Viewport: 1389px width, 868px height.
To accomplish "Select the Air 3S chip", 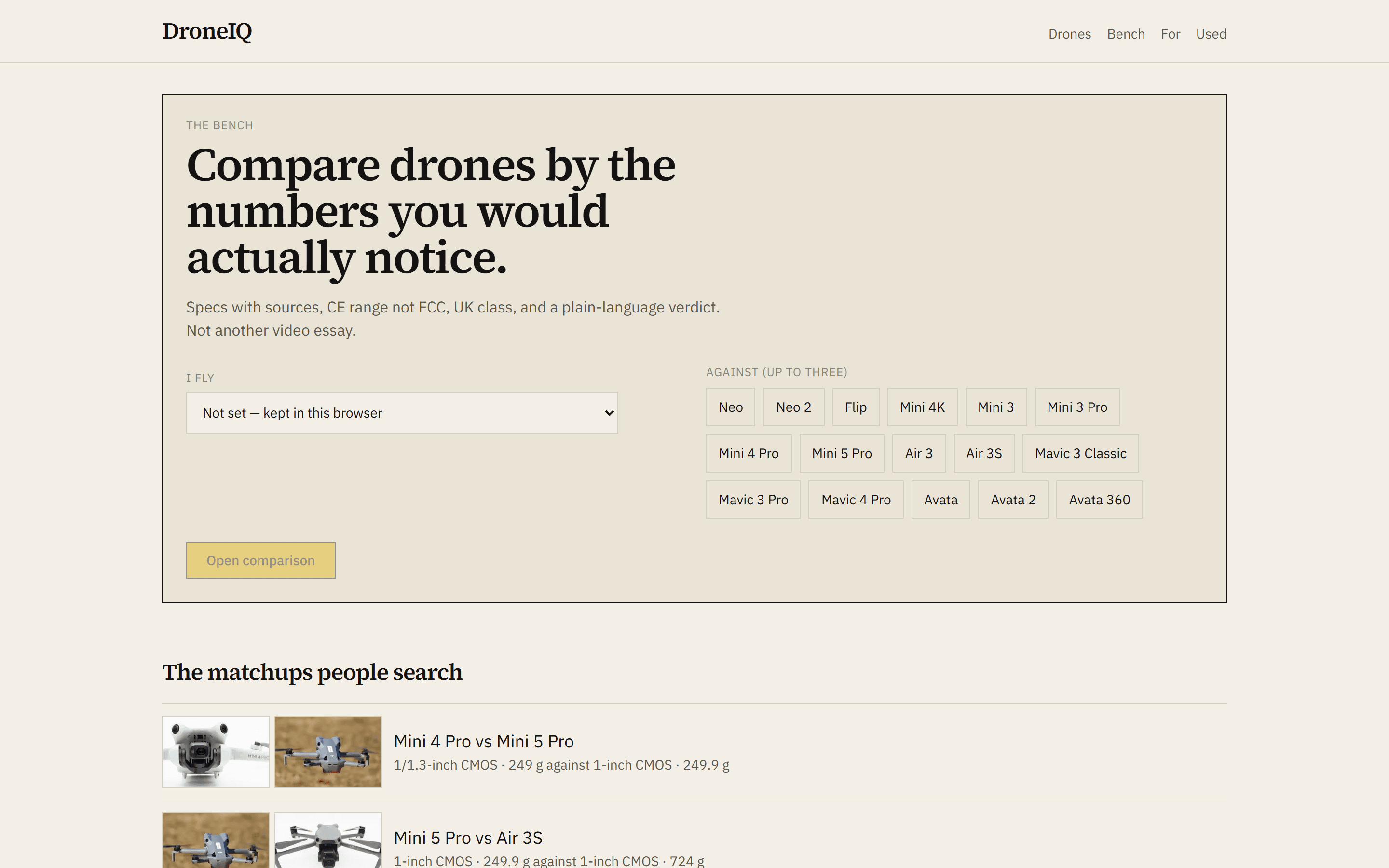I will pos(984,453).
